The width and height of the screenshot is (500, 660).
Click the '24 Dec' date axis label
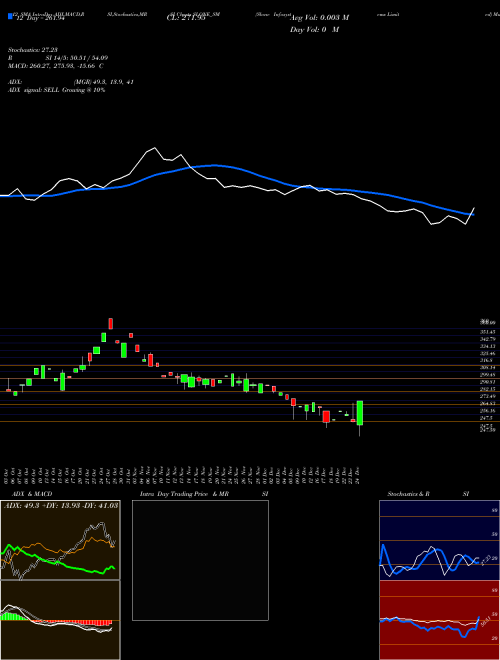coord(357,475)
